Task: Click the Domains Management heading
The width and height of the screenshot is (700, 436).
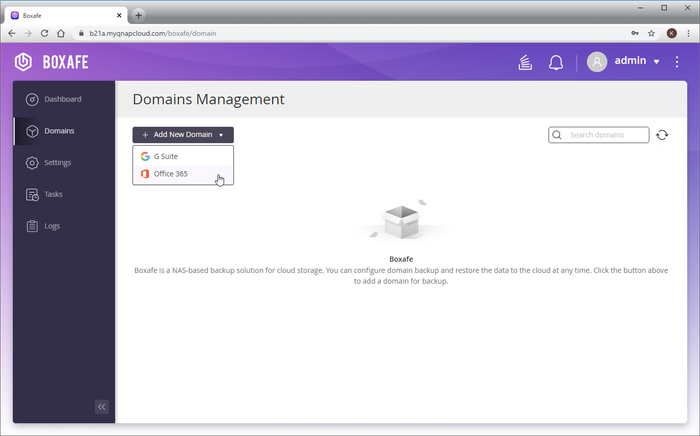Action: tap(208, 99)
